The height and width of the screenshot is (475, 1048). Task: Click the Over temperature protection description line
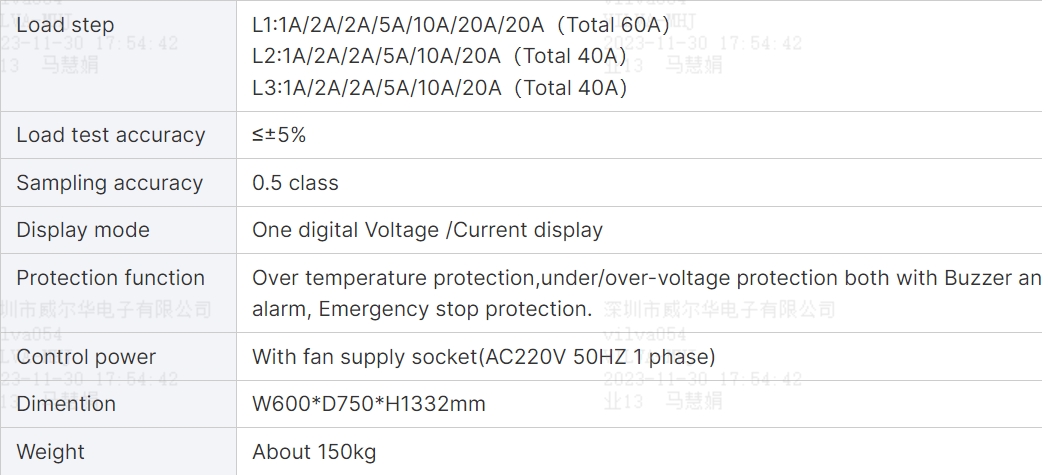coord(646,278)
